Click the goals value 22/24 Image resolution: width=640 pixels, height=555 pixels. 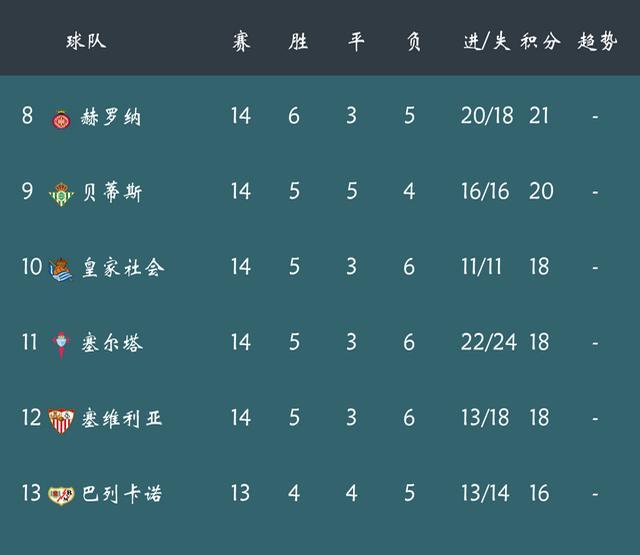click(489, 342)
